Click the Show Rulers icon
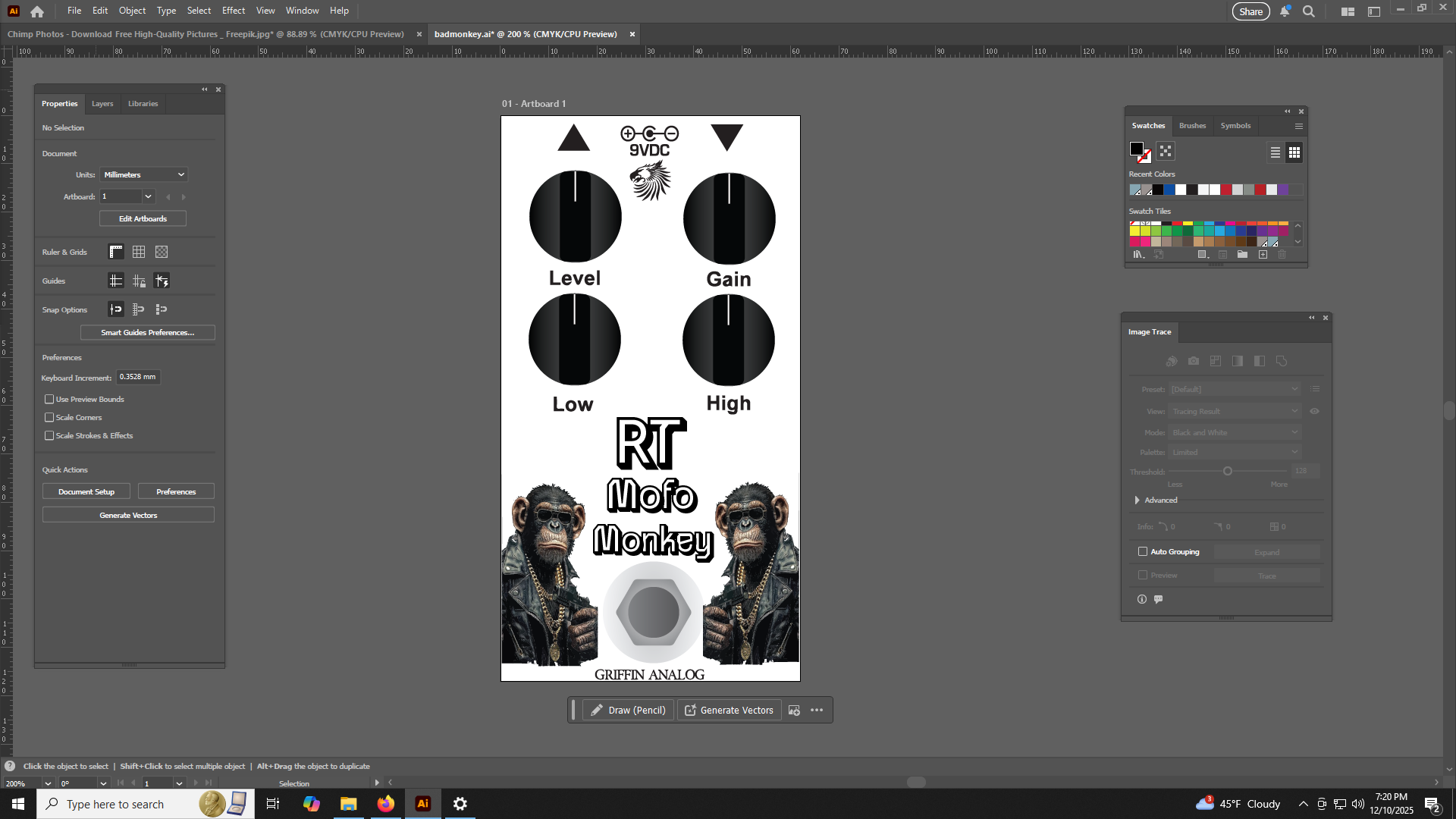The width and height of the screenshot is (1456, 819). (x=116, y=252)
